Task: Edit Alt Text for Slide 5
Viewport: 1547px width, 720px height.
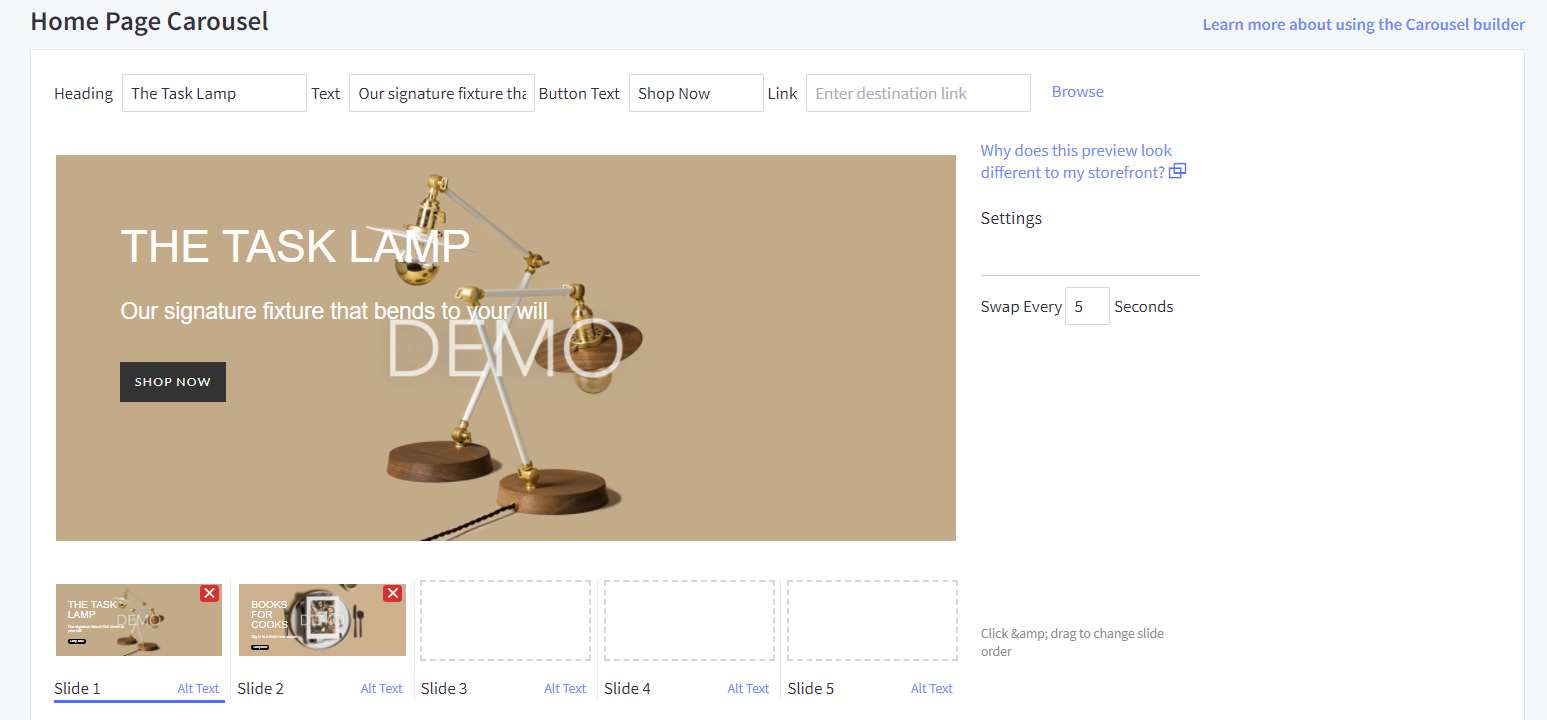Action: click(x=931, y=688)
